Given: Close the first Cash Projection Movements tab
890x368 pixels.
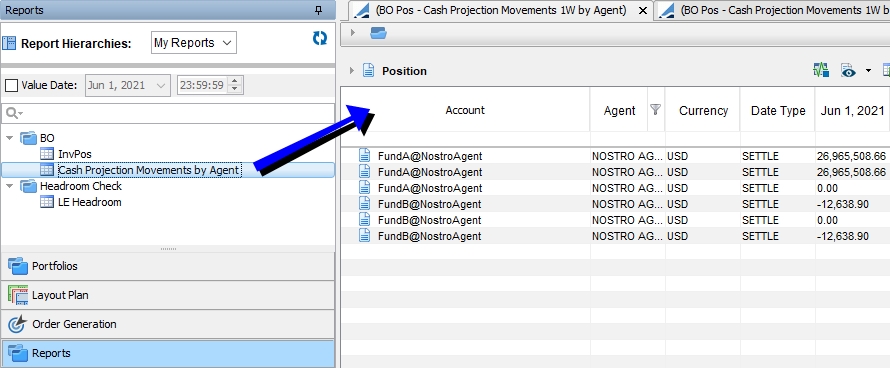Looking at the screenshot, I should point(643,10).
